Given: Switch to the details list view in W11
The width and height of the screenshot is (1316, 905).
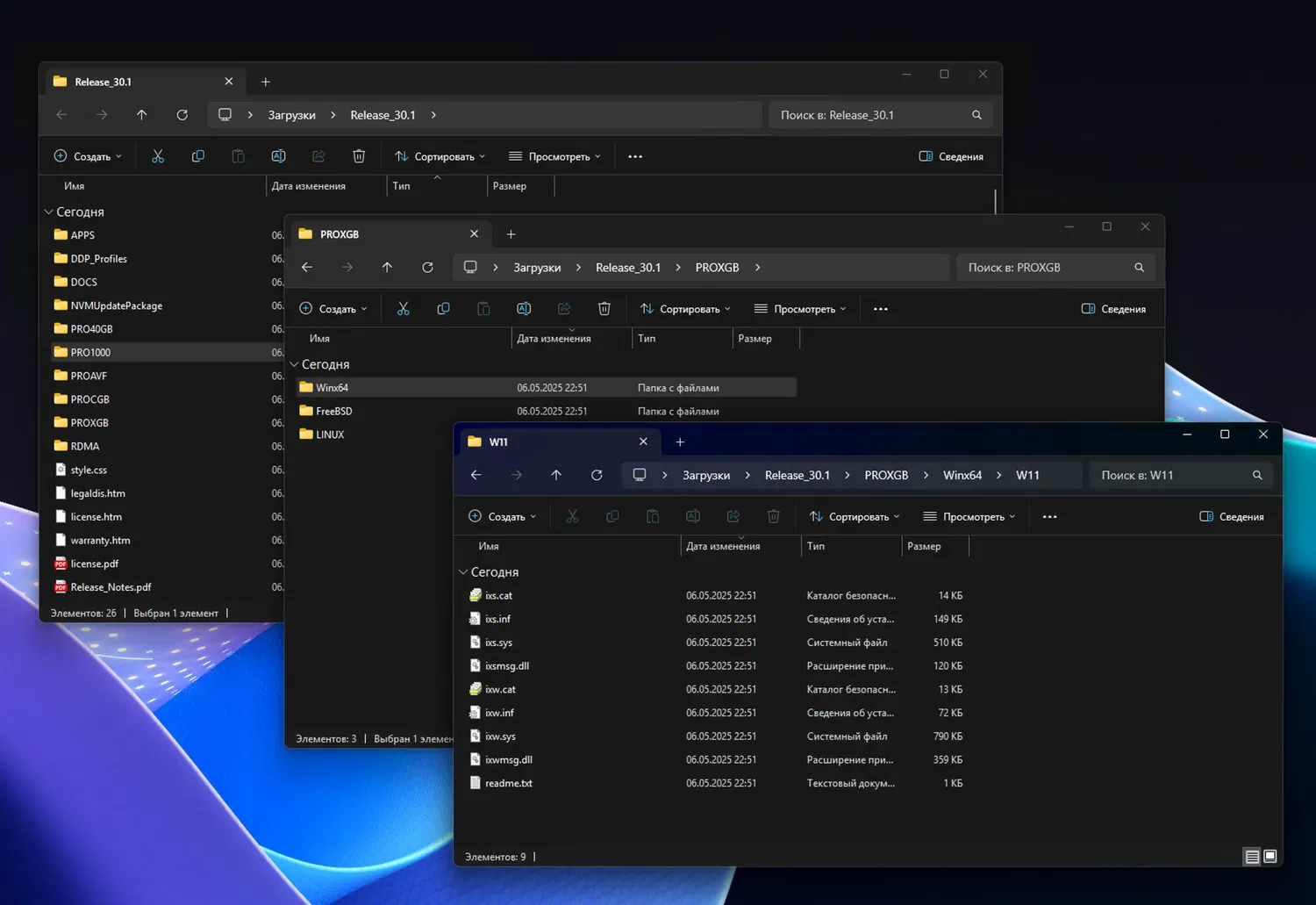Looking at the screenshot, I should [x=1252, y=857].
